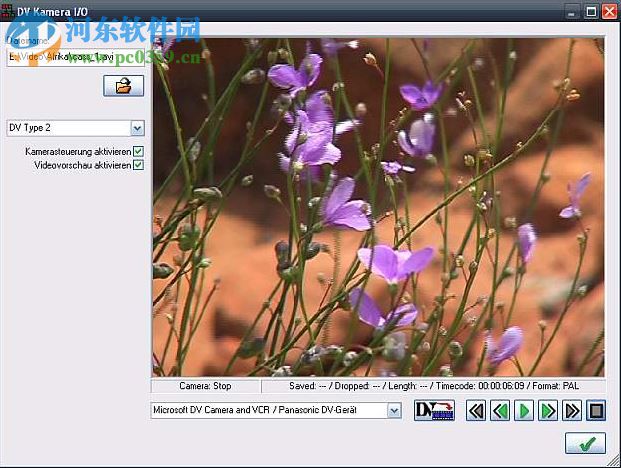This screenshot has height=468, width=621.
Task: Click the Dateiname file path input field
Action: pyautogui.click(x=76, y=57)
